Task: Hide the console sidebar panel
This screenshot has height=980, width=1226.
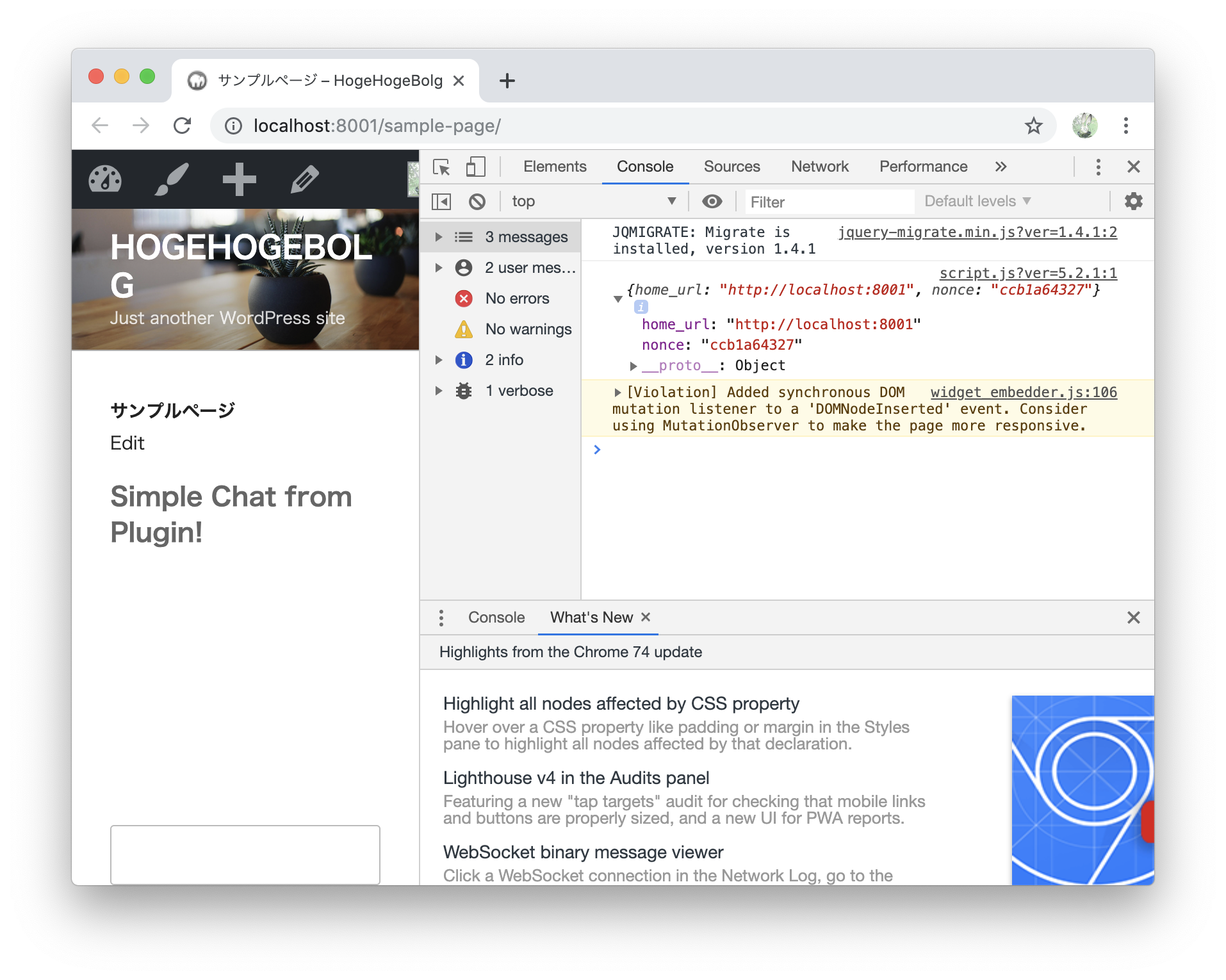Action: (441, 201)
